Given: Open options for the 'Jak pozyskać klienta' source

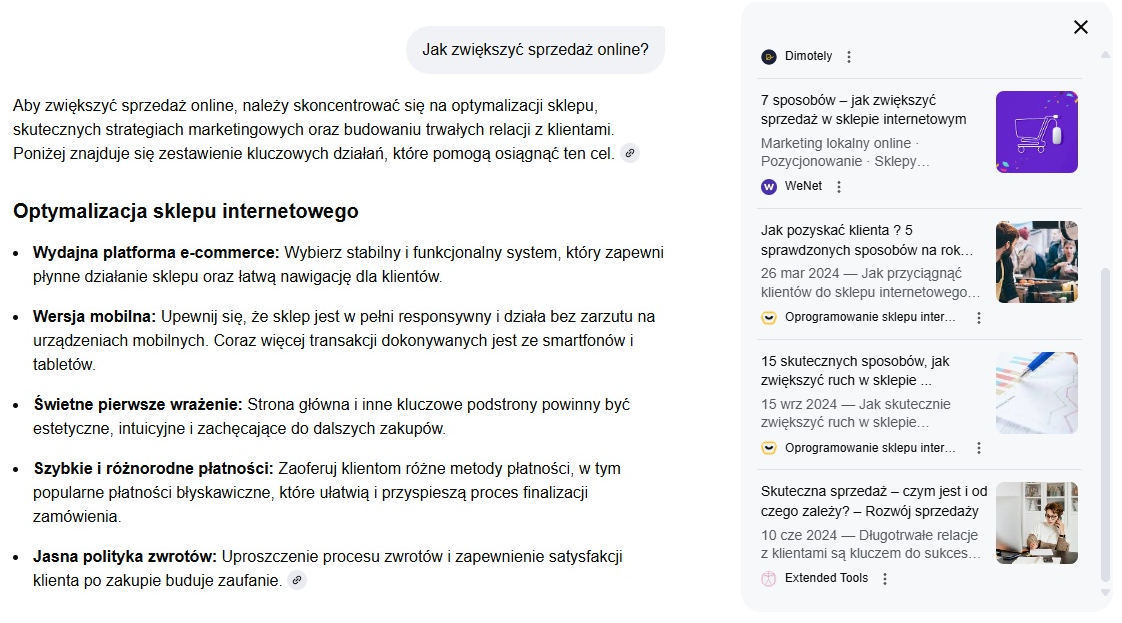Looking at the screenshot, I should [979, 318].
